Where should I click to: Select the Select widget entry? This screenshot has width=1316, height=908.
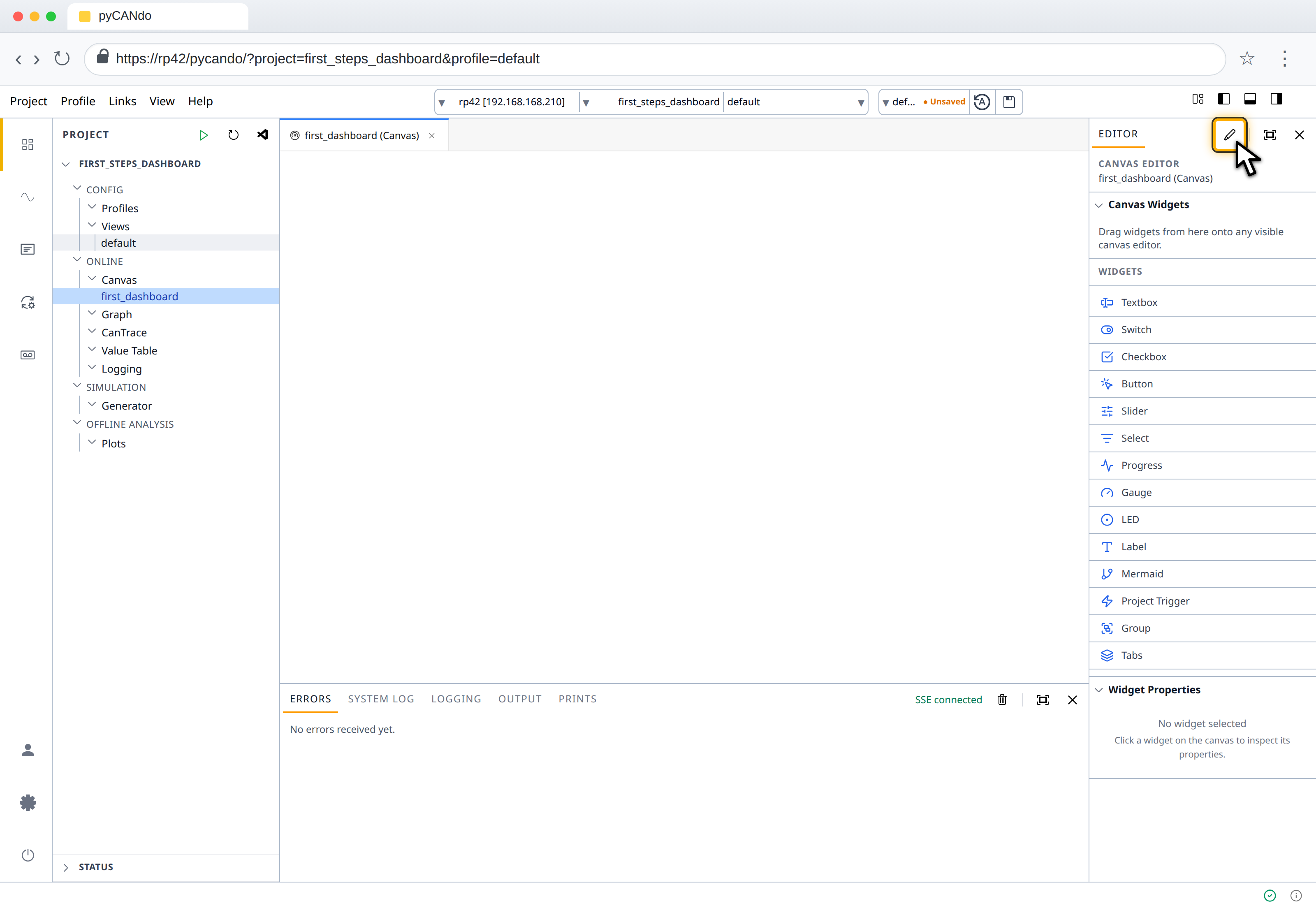tap(1202, 438)
